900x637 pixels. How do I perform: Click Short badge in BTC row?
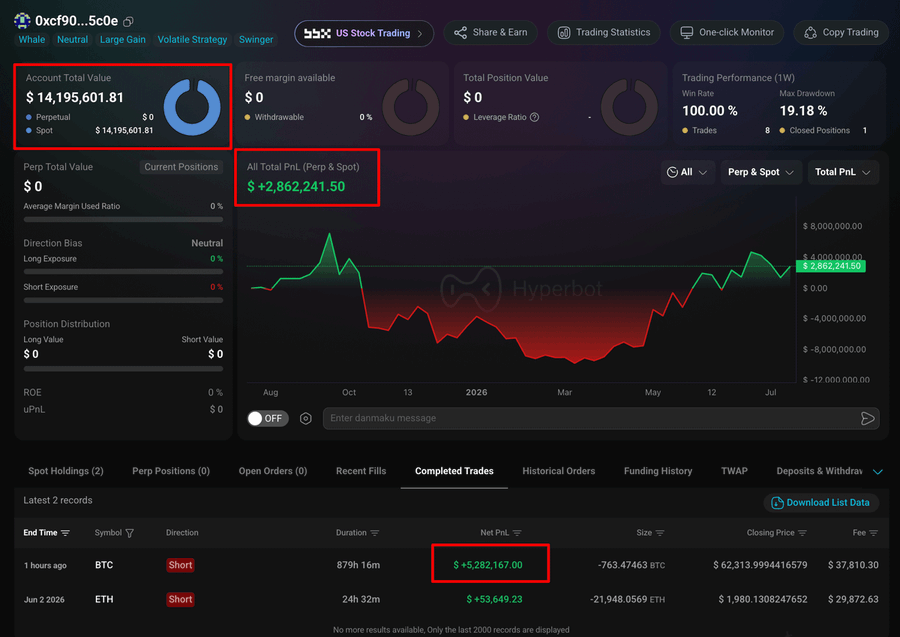tap(180, 565)
